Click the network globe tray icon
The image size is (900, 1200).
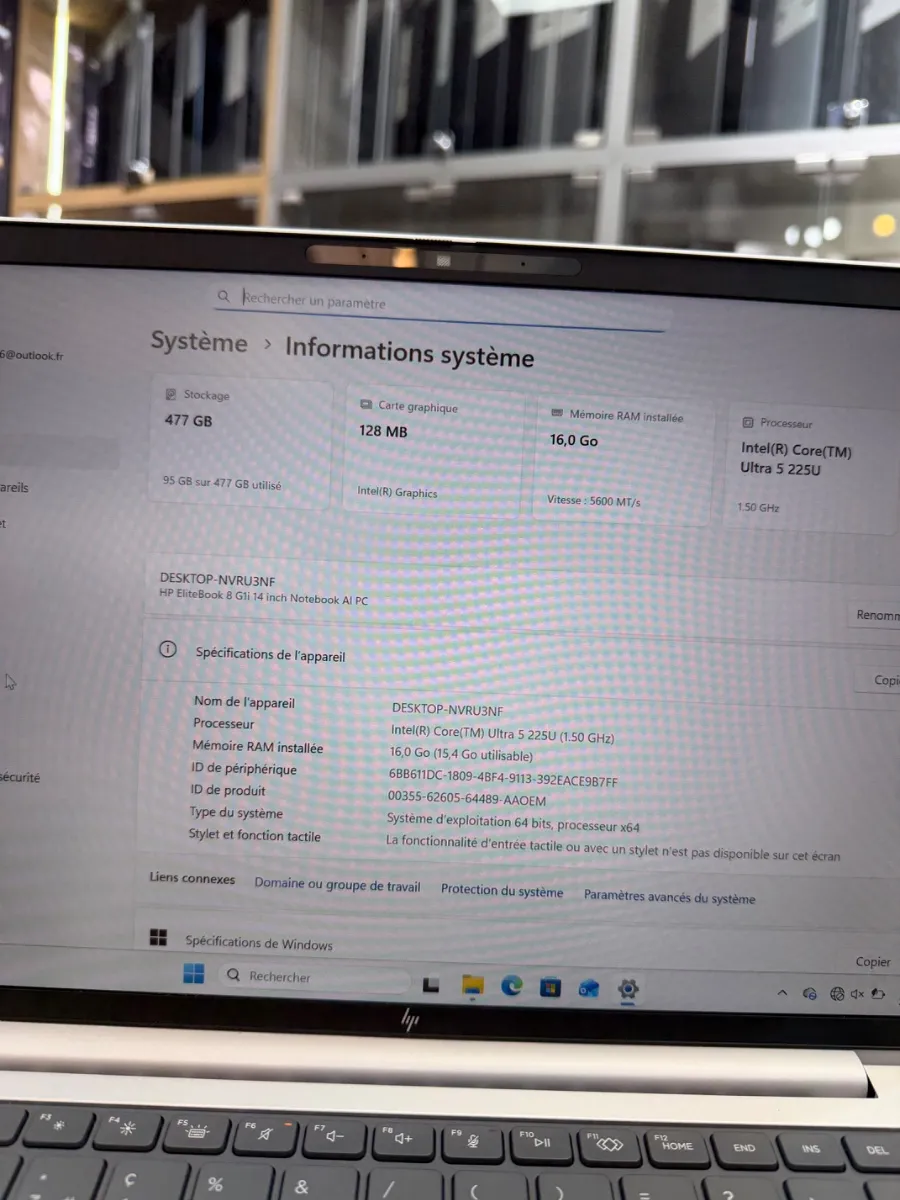837,994
